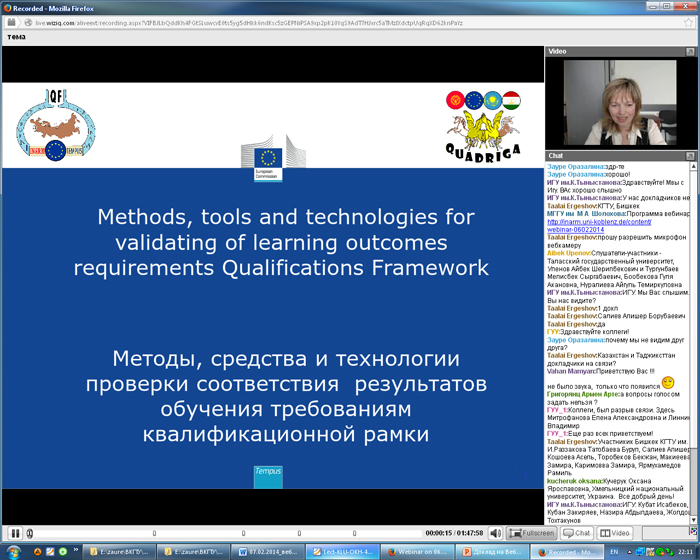Launch the orange VLC-style quick launch icon
Image resolution: width=700 pixels, height=560 pixels.
pos(38,552)
